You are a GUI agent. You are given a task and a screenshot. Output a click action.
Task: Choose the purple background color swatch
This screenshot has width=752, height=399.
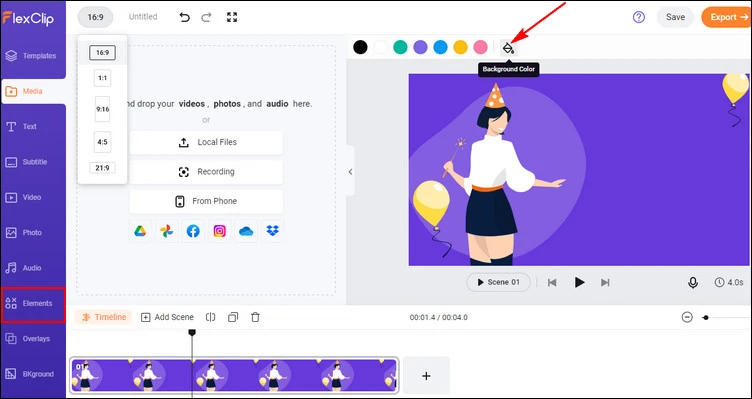421,47
